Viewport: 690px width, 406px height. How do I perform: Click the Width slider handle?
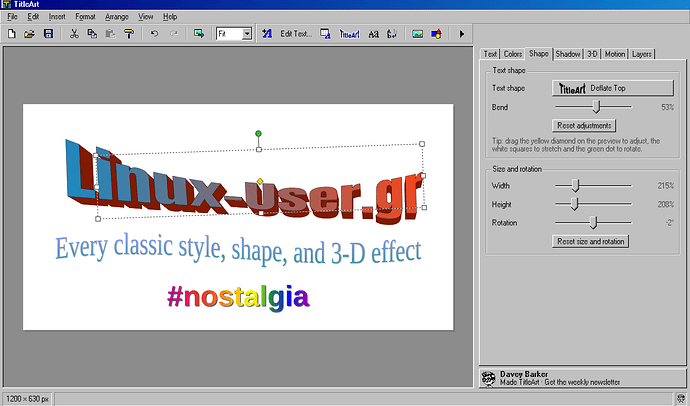(576, 186)
